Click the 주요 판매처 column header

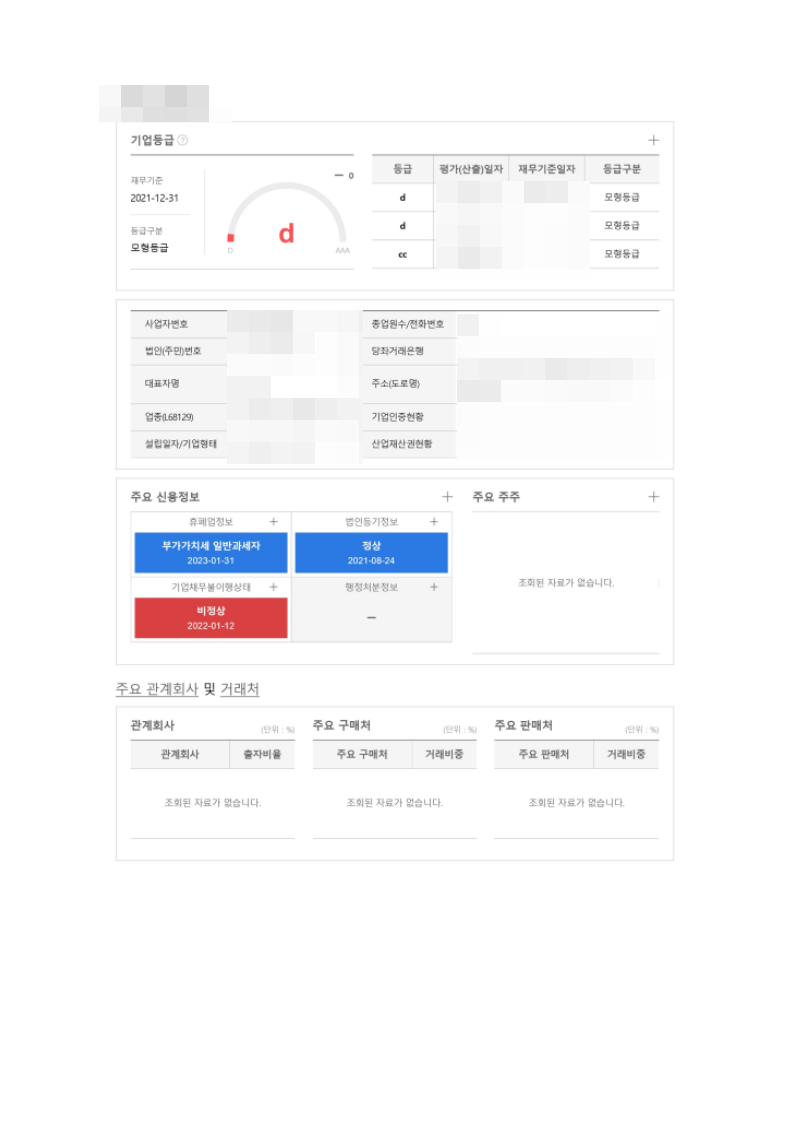(544, 754)
